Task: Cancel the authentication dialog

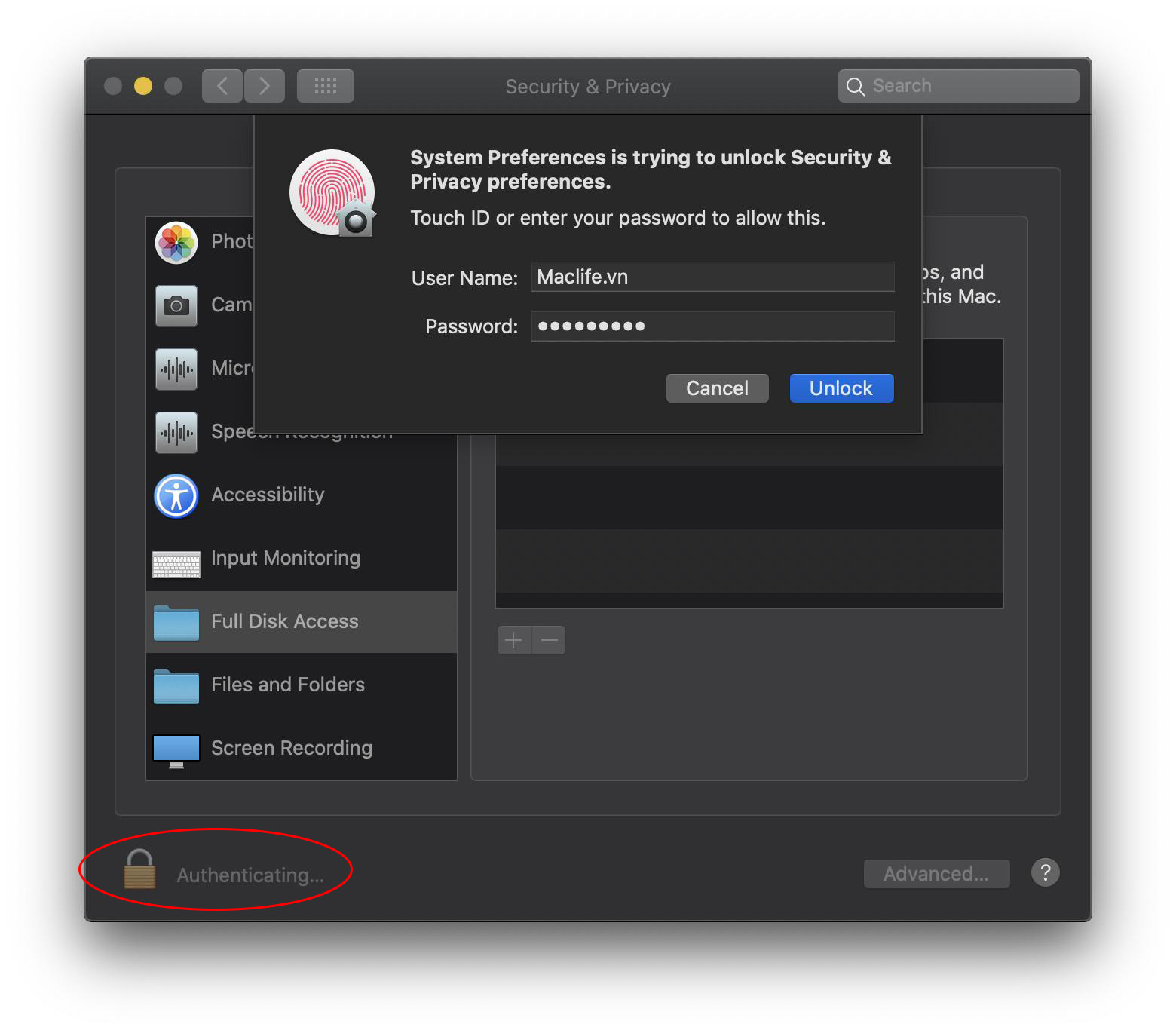Action: [x=716, y=388]
